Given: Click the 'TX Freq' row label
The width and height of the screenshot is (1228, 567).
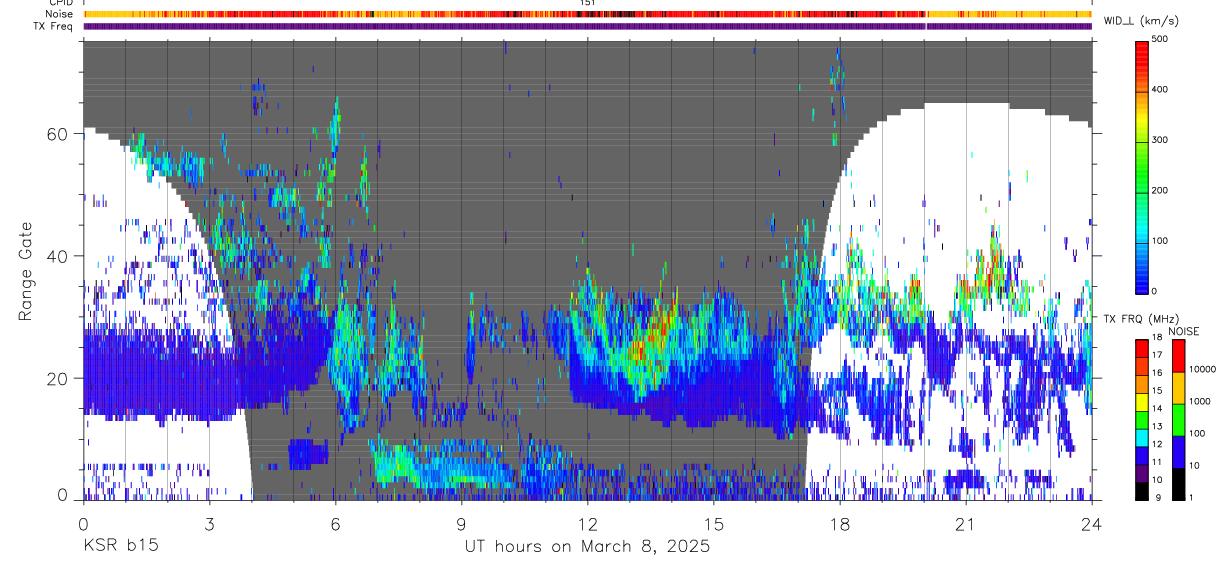Looking at the screenshot, I should click(x=54, y=26).
